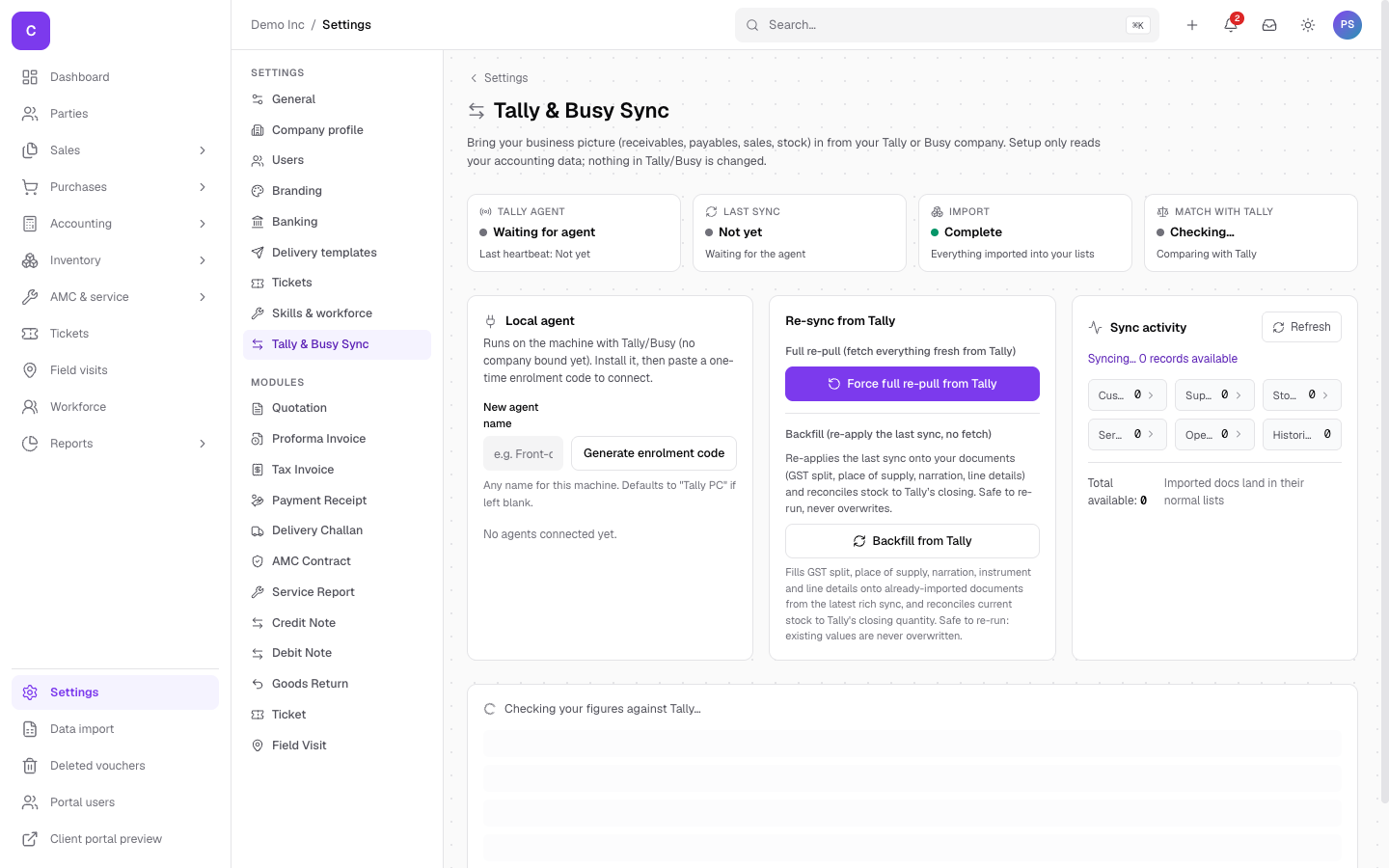The height and width of the screenshot is (868, 1389).
Task: Open notifications bell with badge
Action: click(x=1231, y=25)
